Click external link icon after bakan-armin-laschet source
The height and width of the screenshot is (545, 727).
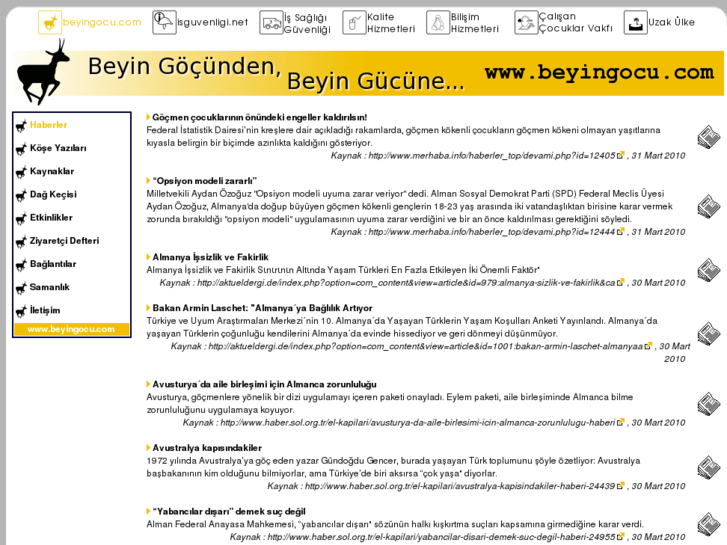(648, 346)
